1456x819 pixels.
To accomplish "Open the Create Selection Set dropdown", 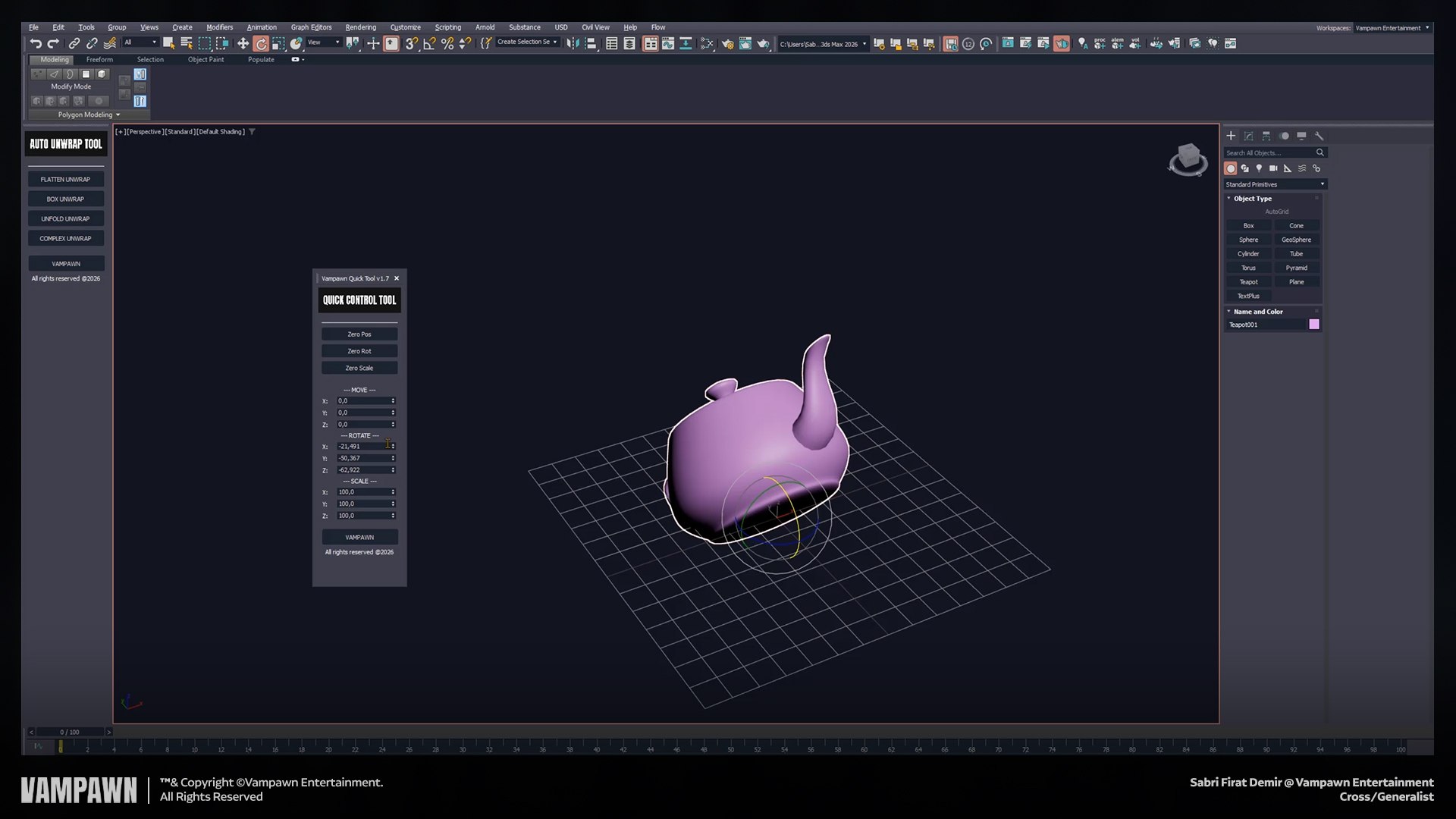I will point(527,42).
